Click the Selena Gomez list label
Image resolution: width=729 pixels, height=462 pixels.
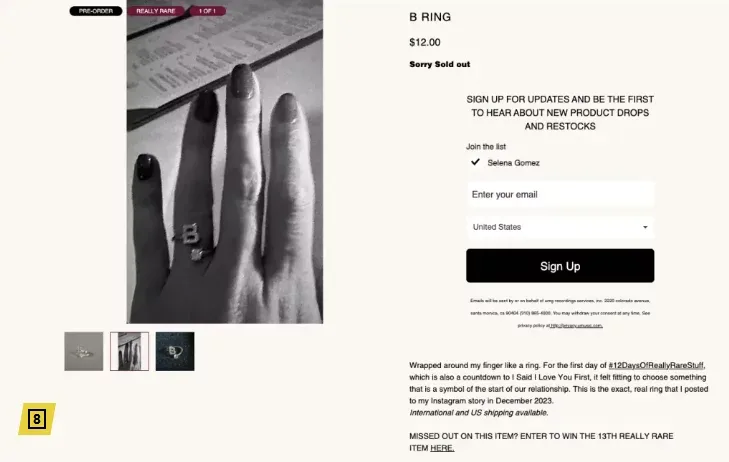point(513,163)
